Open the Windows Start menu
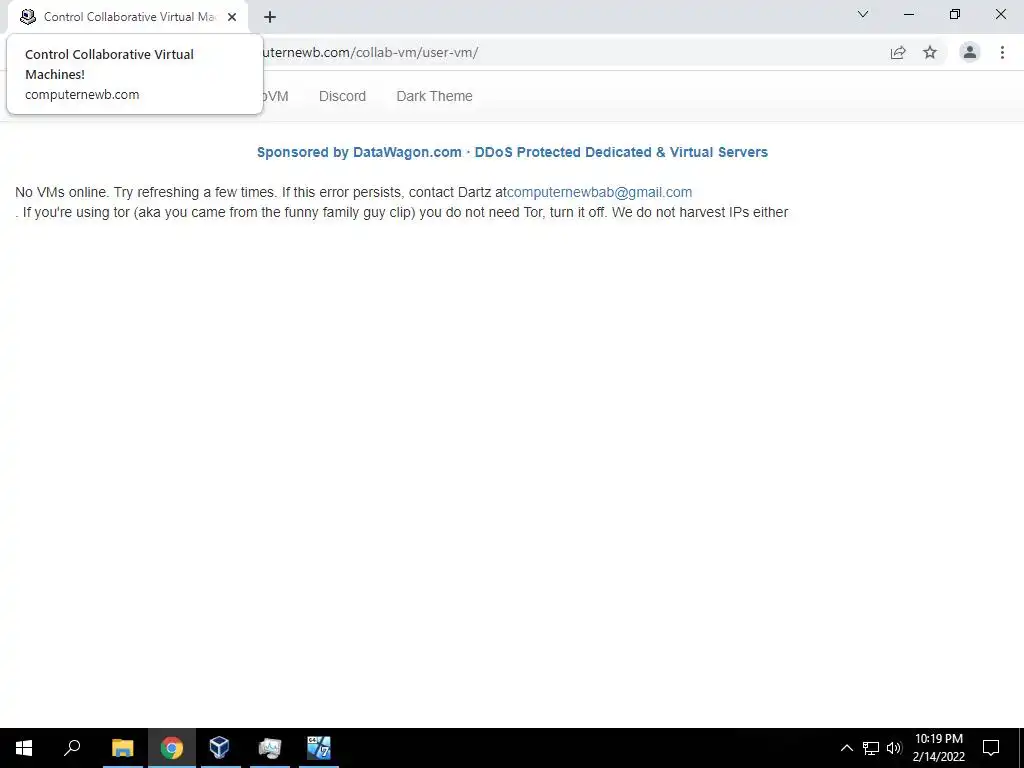Image resolution: width=1024 pixels, height=768 pixels. tap(24, 748)
